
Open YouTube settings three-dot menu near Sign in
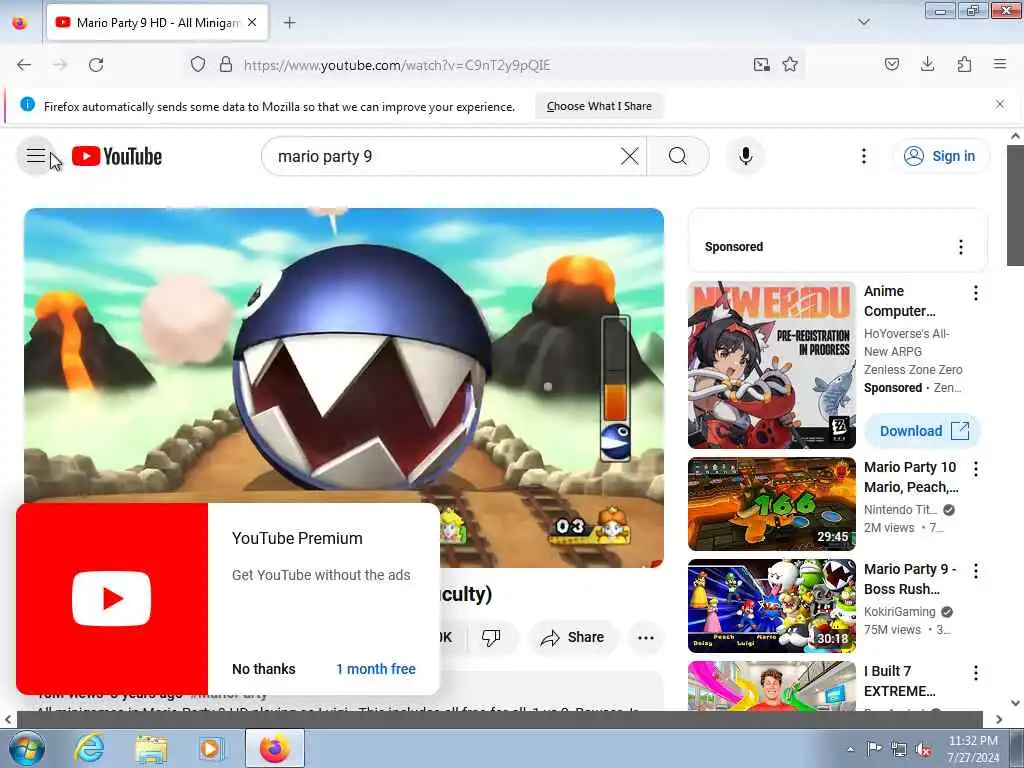click(x=863, y=156)
